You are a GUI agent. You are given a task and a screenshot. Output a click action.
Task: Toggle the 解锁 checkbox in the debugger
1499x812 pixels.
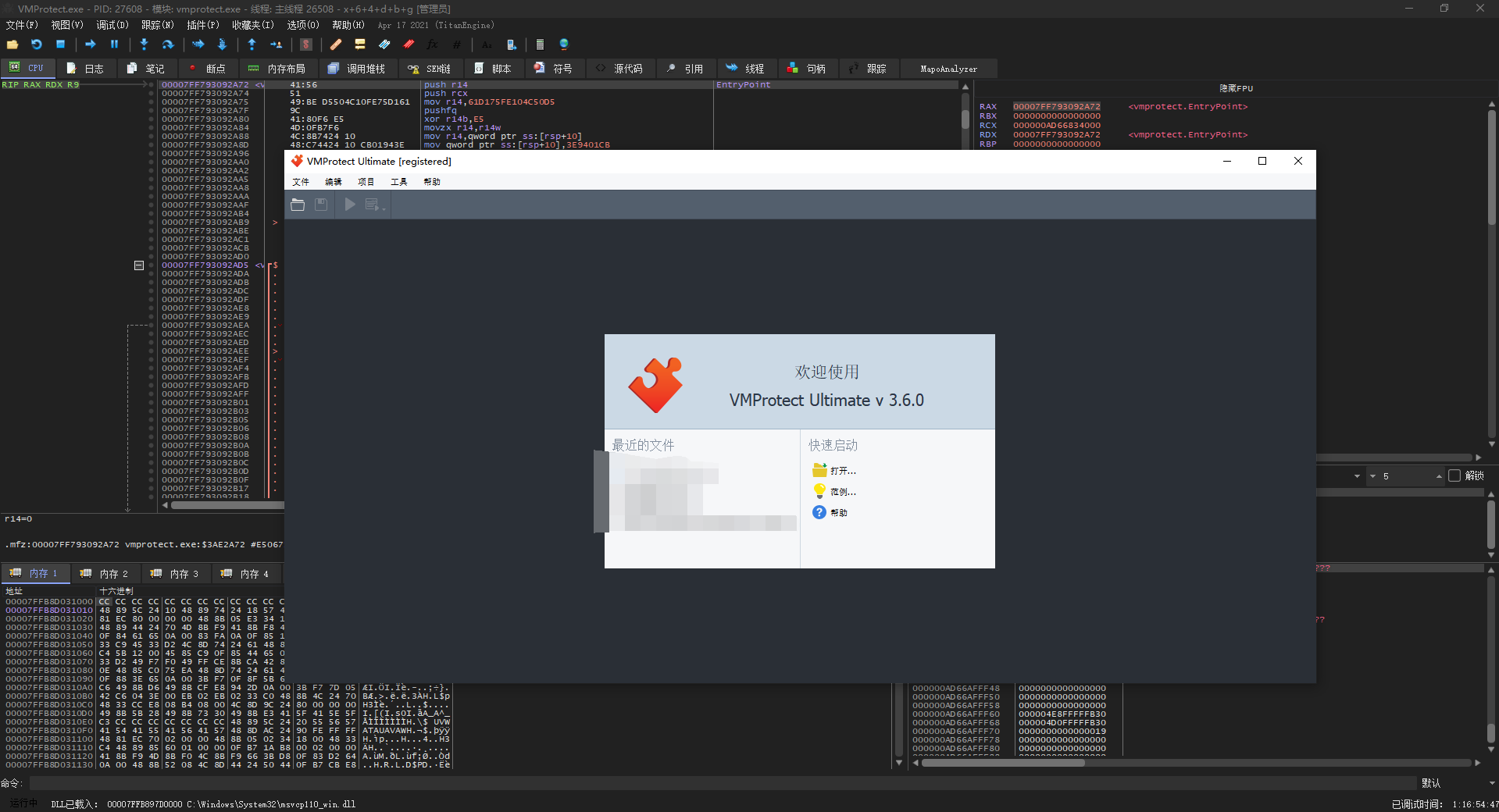point(1454,475)
